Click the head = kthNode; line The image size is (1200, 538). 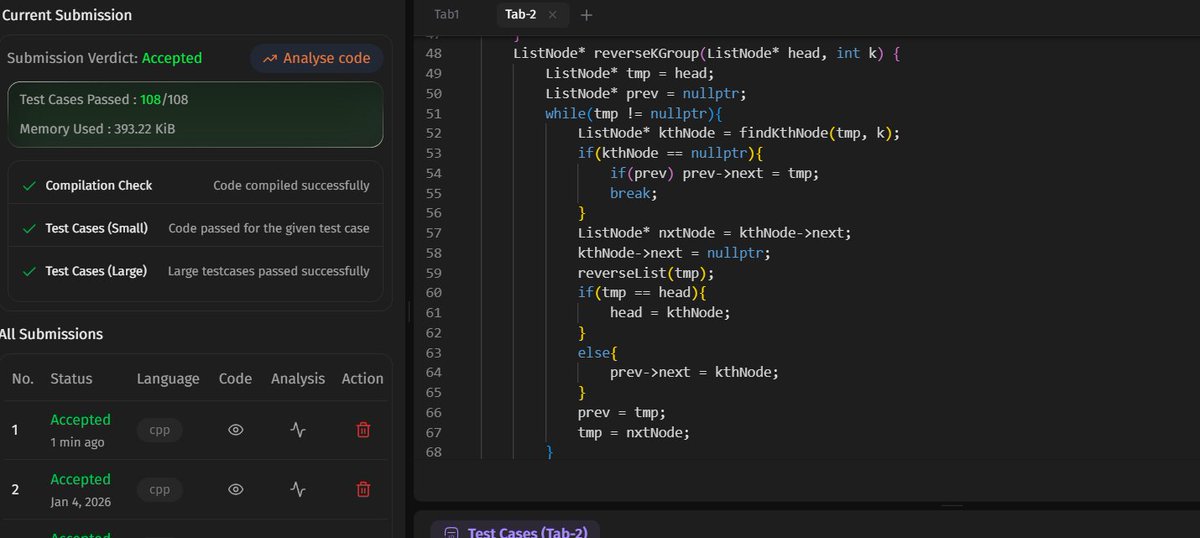[670, 312]
